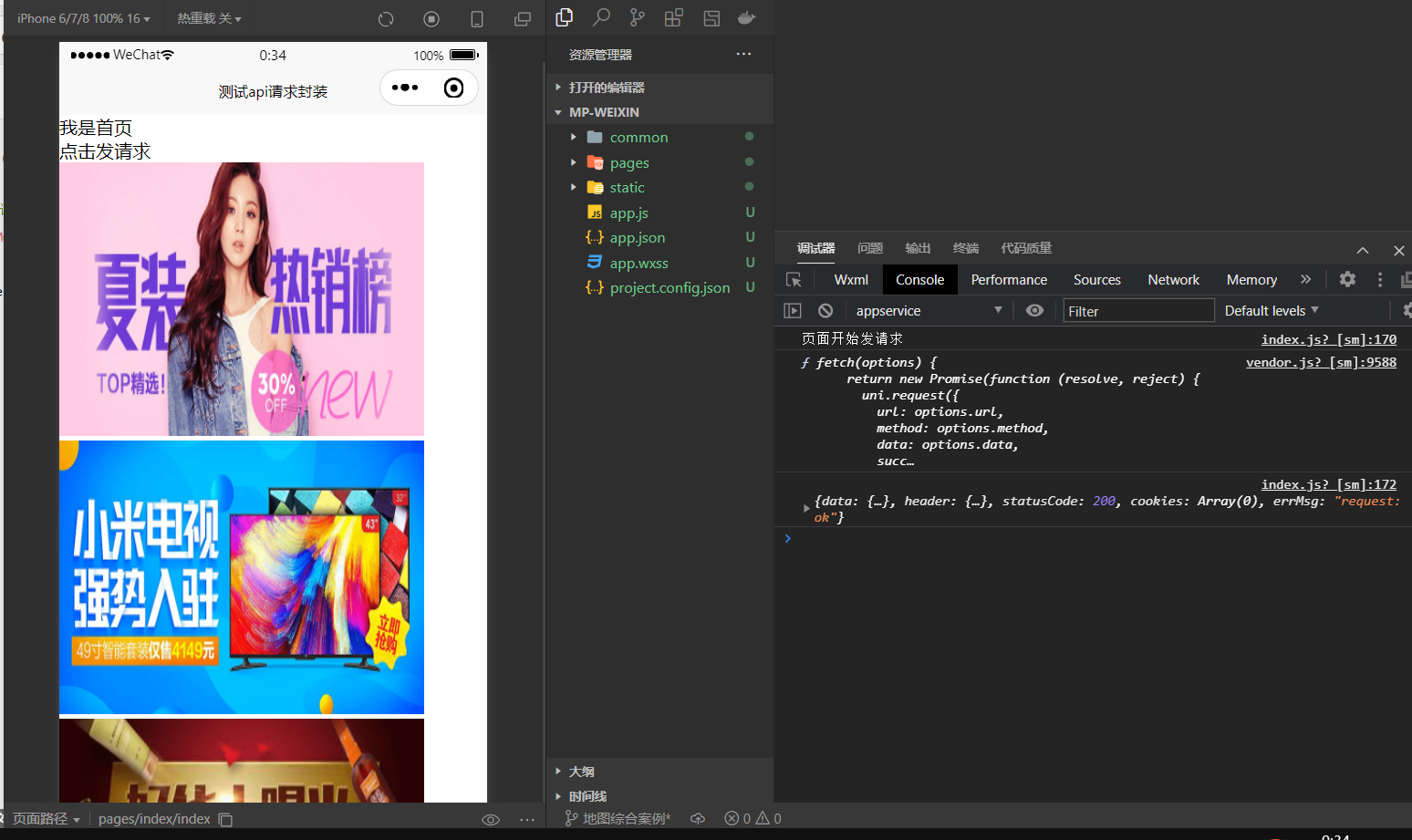Open the source control (git) icon
This screenshot has height=840, width=1412.
[x=638, y=18]
